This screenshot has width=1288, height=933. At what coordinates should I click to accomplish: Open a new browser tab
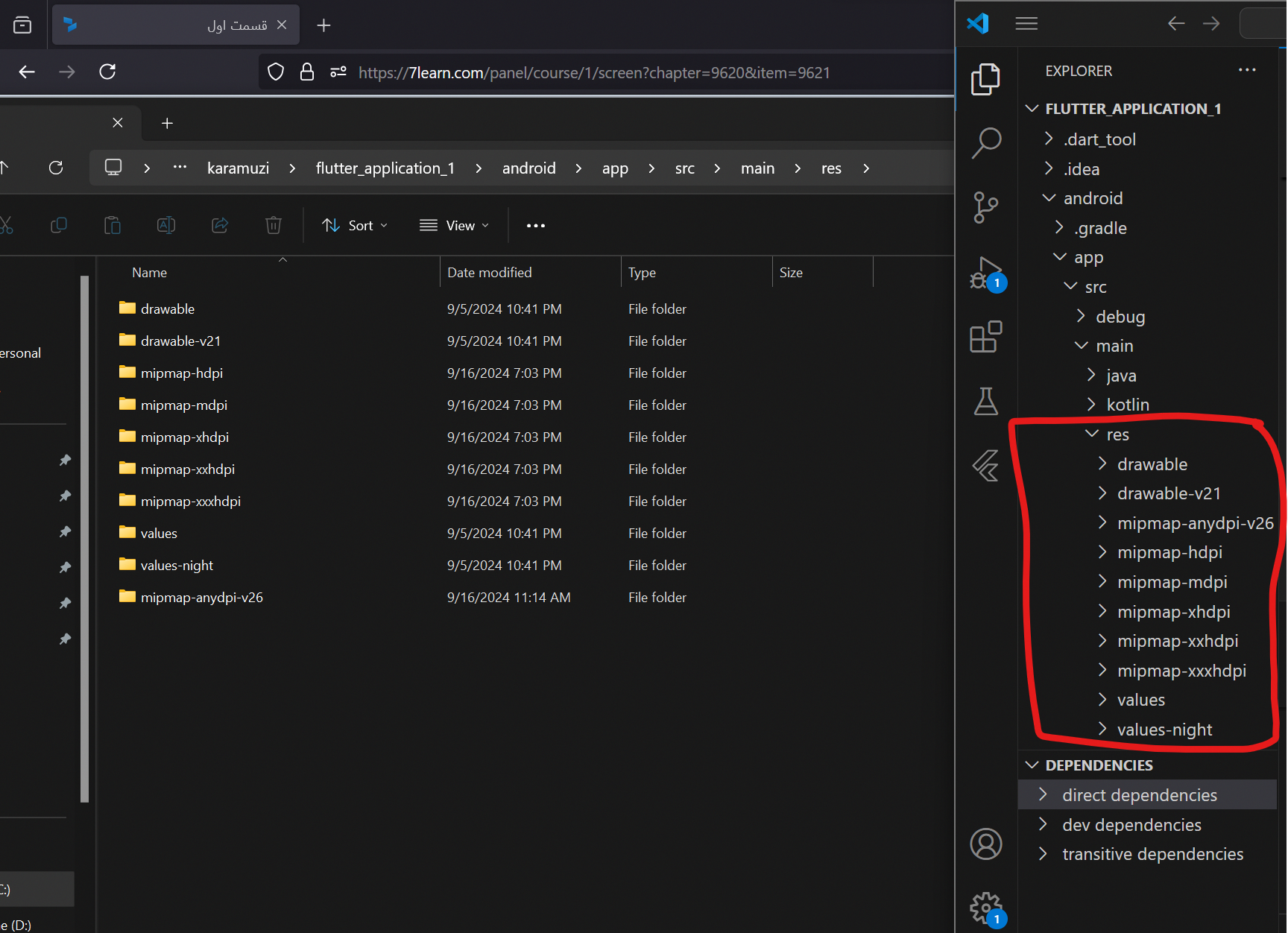click(x=323, y=25)
